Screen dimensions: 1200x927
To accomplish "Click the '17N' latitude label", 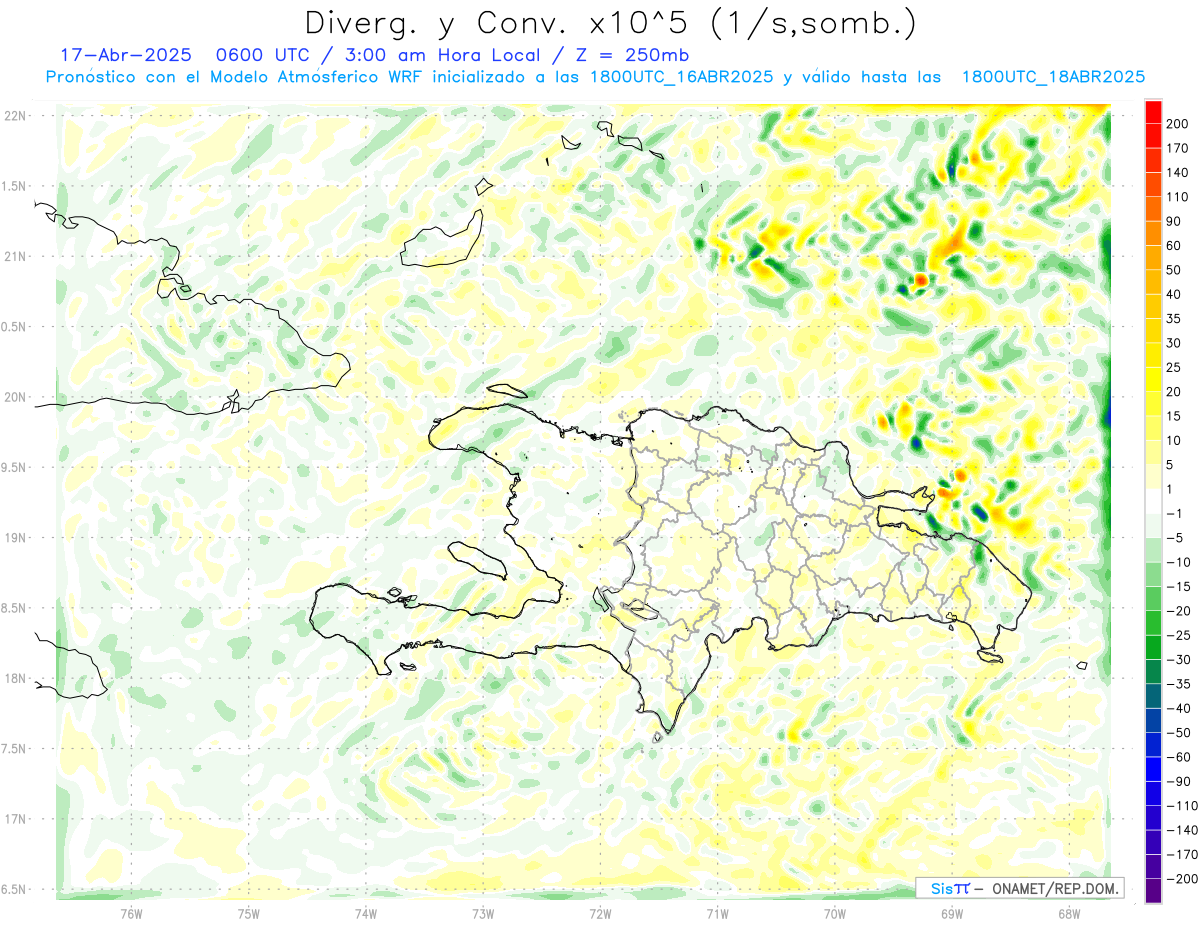I will click(15, 819).
